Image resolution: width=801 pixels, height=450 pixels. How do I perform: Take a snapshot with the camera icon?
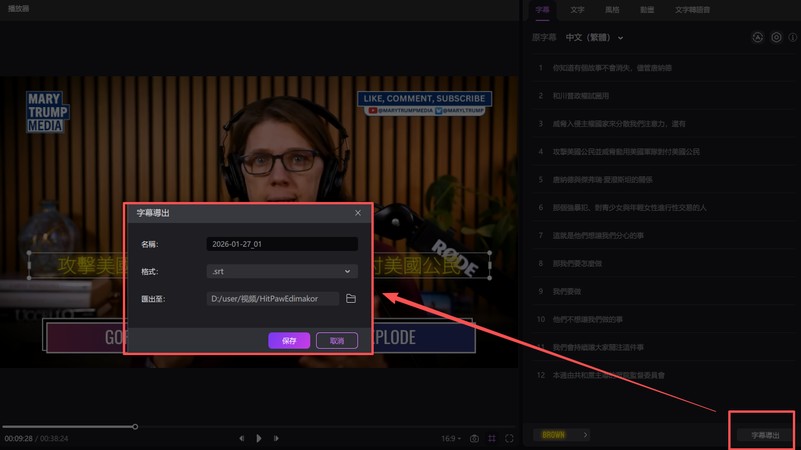[x=474, y=438]
